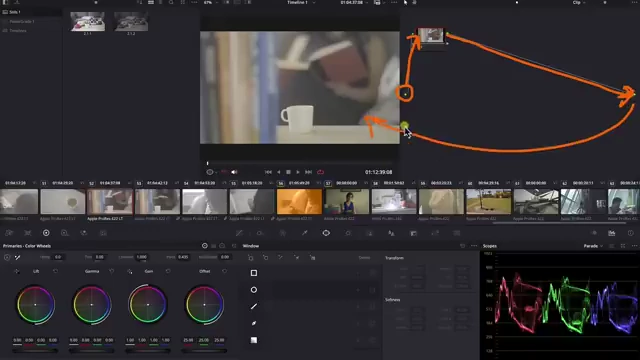This screenshot has height=360, width=640.
Task: Click the Gain color wheel
Action: click(x=148, y=305)
